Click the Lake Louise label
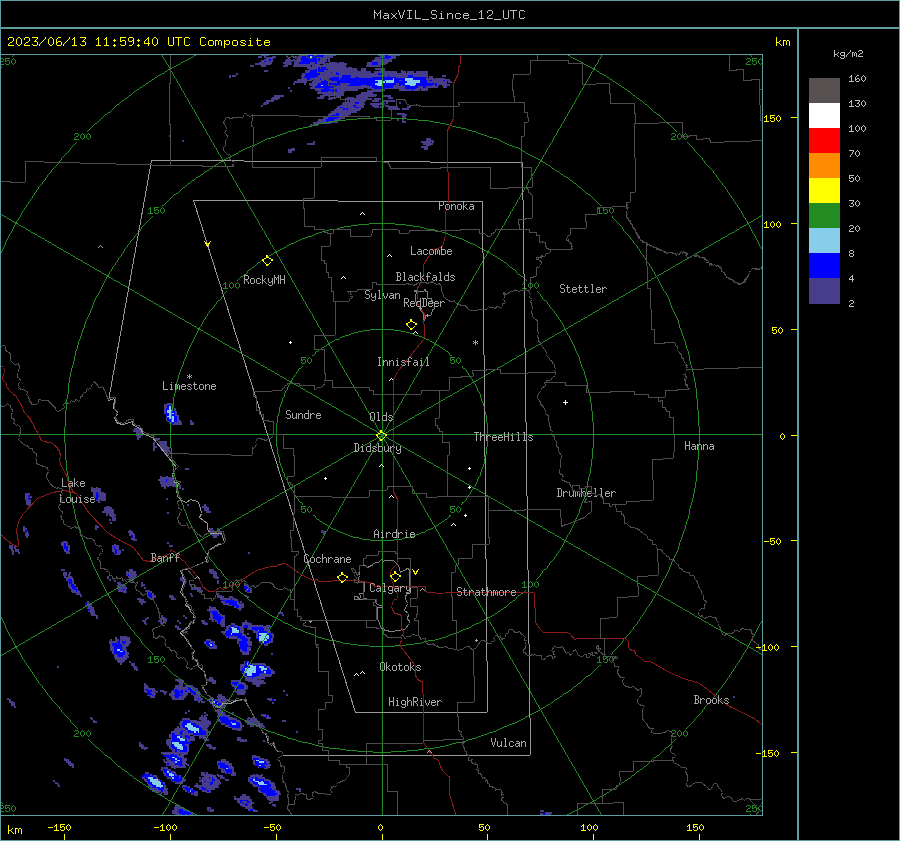This screenshot has width=900, height=841. 77,491
